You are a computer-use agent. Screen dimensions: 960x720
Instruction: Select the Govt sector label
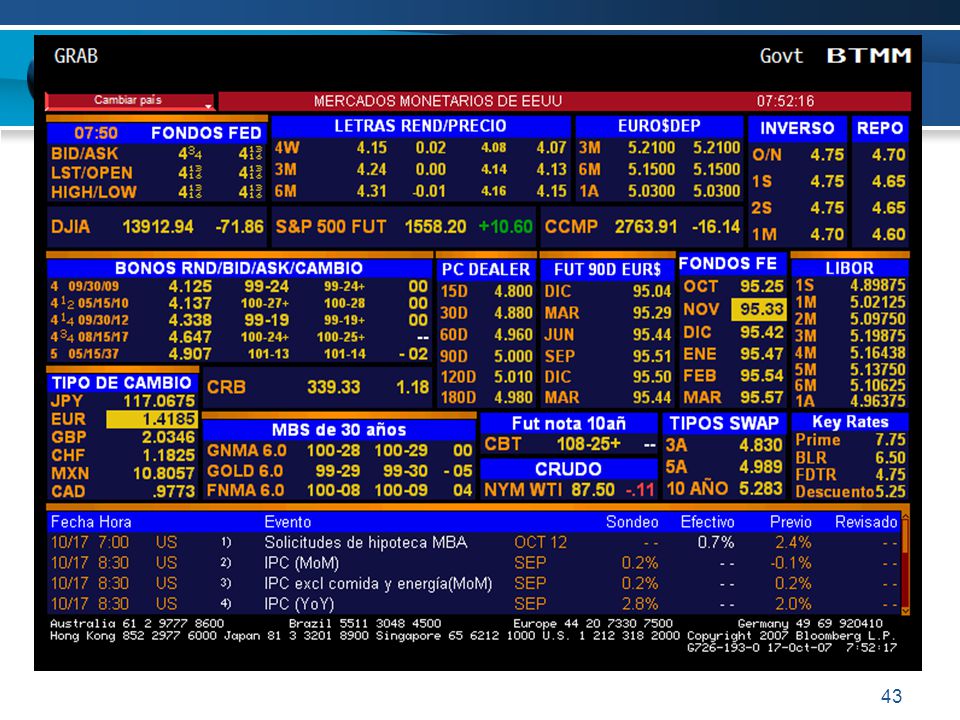point(781,56)
